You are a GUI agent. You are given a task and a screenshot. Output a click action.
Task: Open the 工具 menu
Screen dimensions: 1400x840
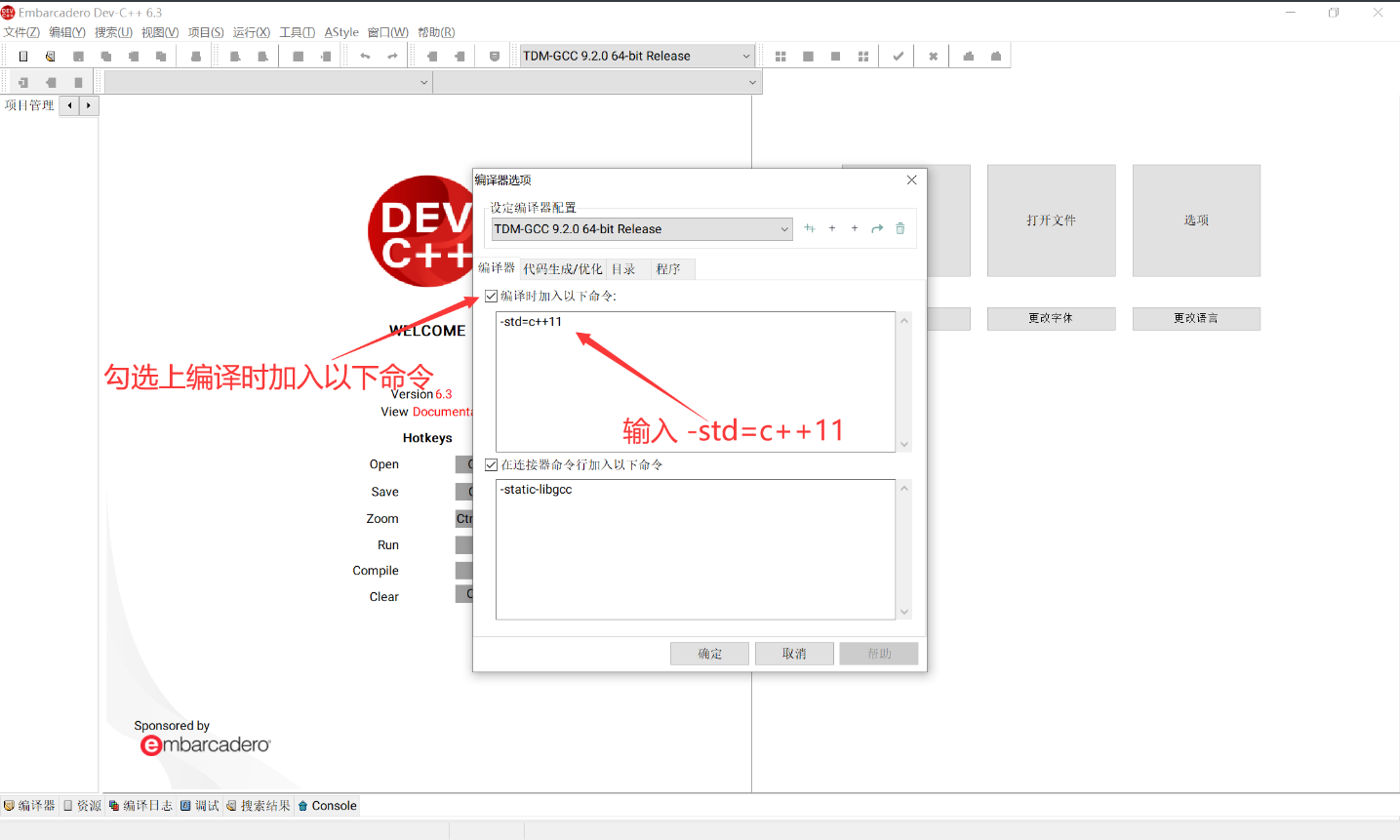click(x=297, y=32)
